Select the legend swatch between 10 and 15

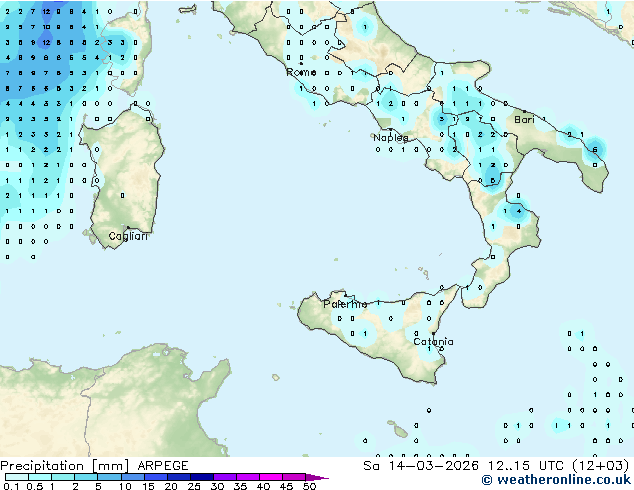(x=133, y=477)
